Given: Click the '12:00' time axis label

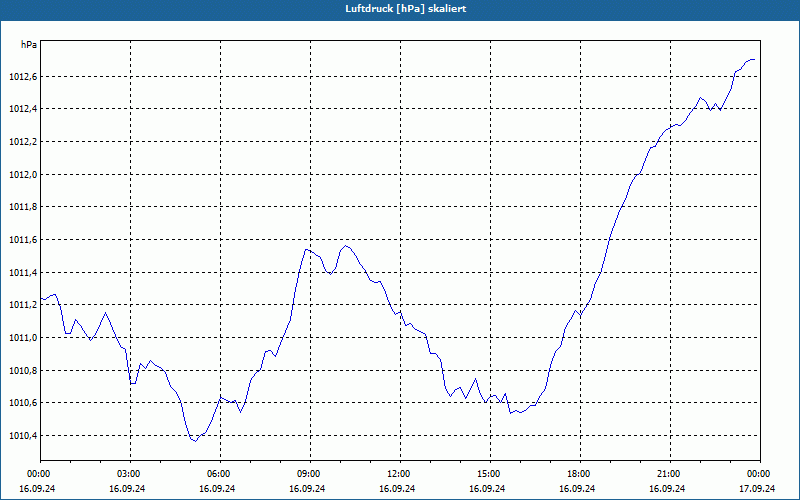Looking at the screenshot, I should tap(400, 474).
